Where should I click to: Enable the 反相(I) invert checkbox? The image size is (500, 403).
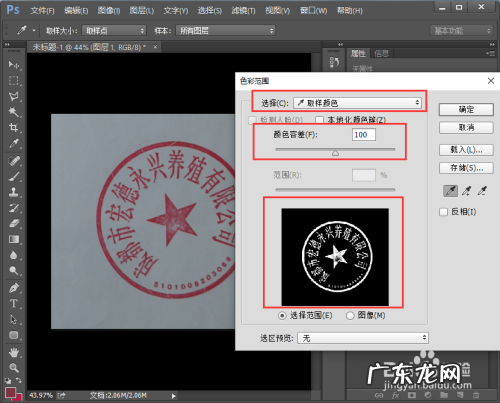[443, 212]
